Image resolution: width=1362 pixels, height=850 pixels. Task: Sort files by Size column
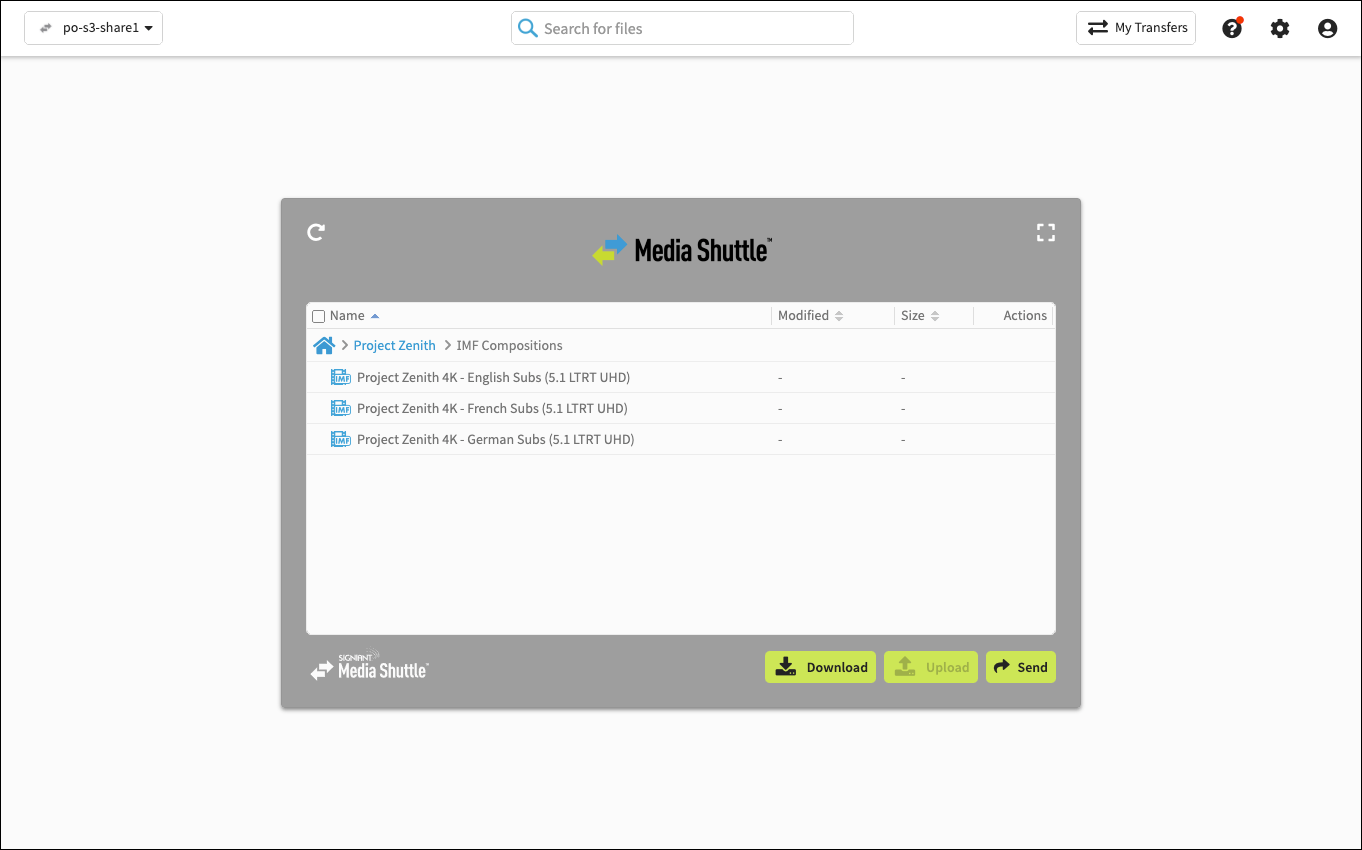[x=920, y=316]
